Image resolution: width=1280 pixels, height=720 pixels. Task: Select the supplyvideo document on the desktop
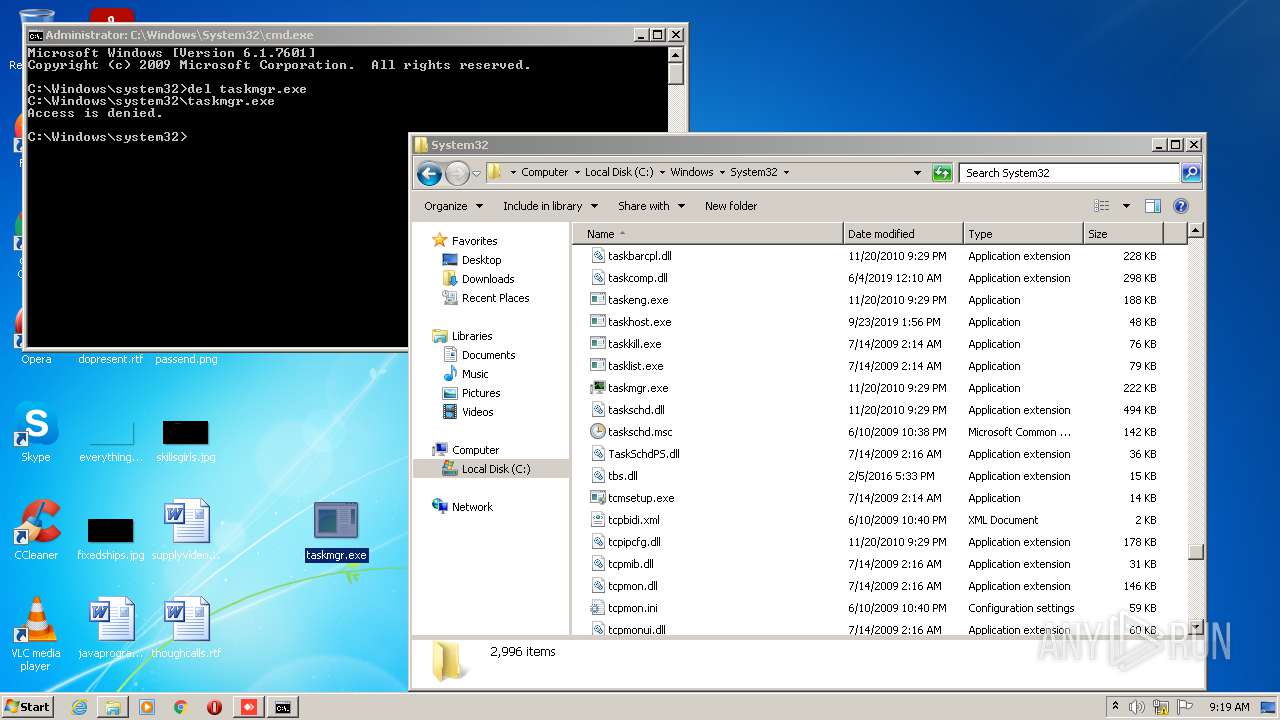187,530
